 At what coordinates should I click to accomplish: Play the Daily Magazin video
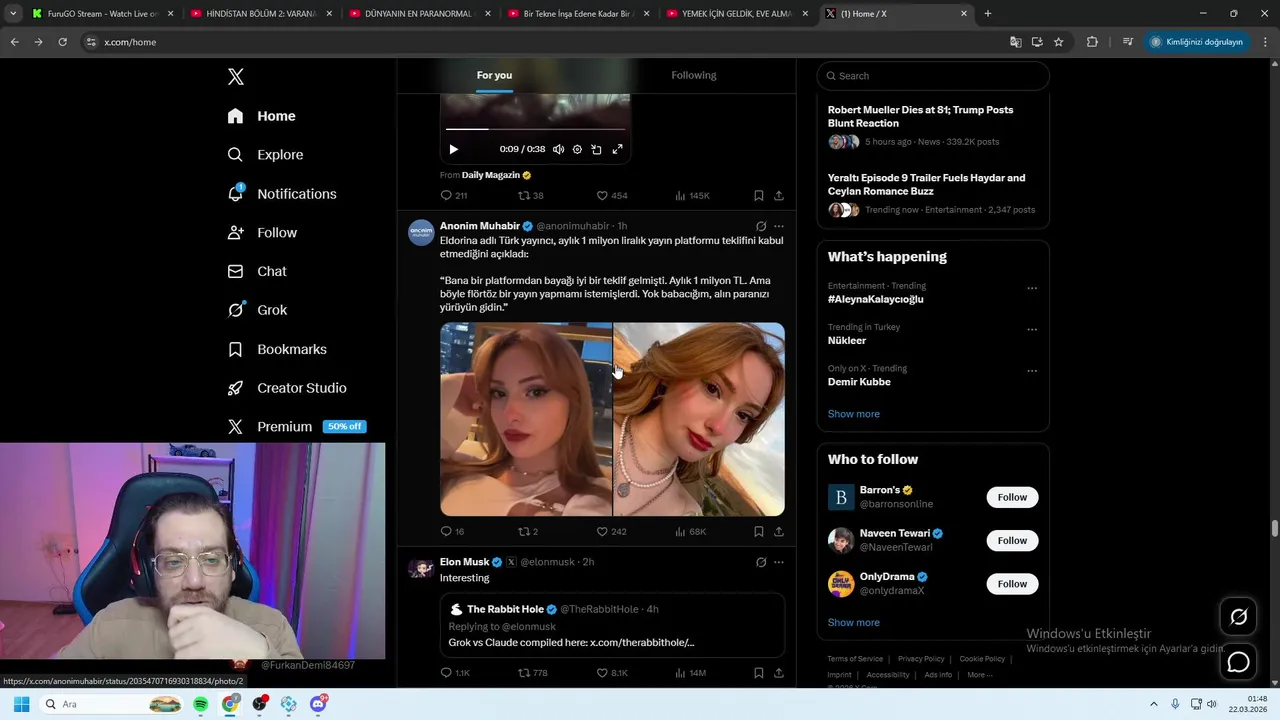pos(453,149)
